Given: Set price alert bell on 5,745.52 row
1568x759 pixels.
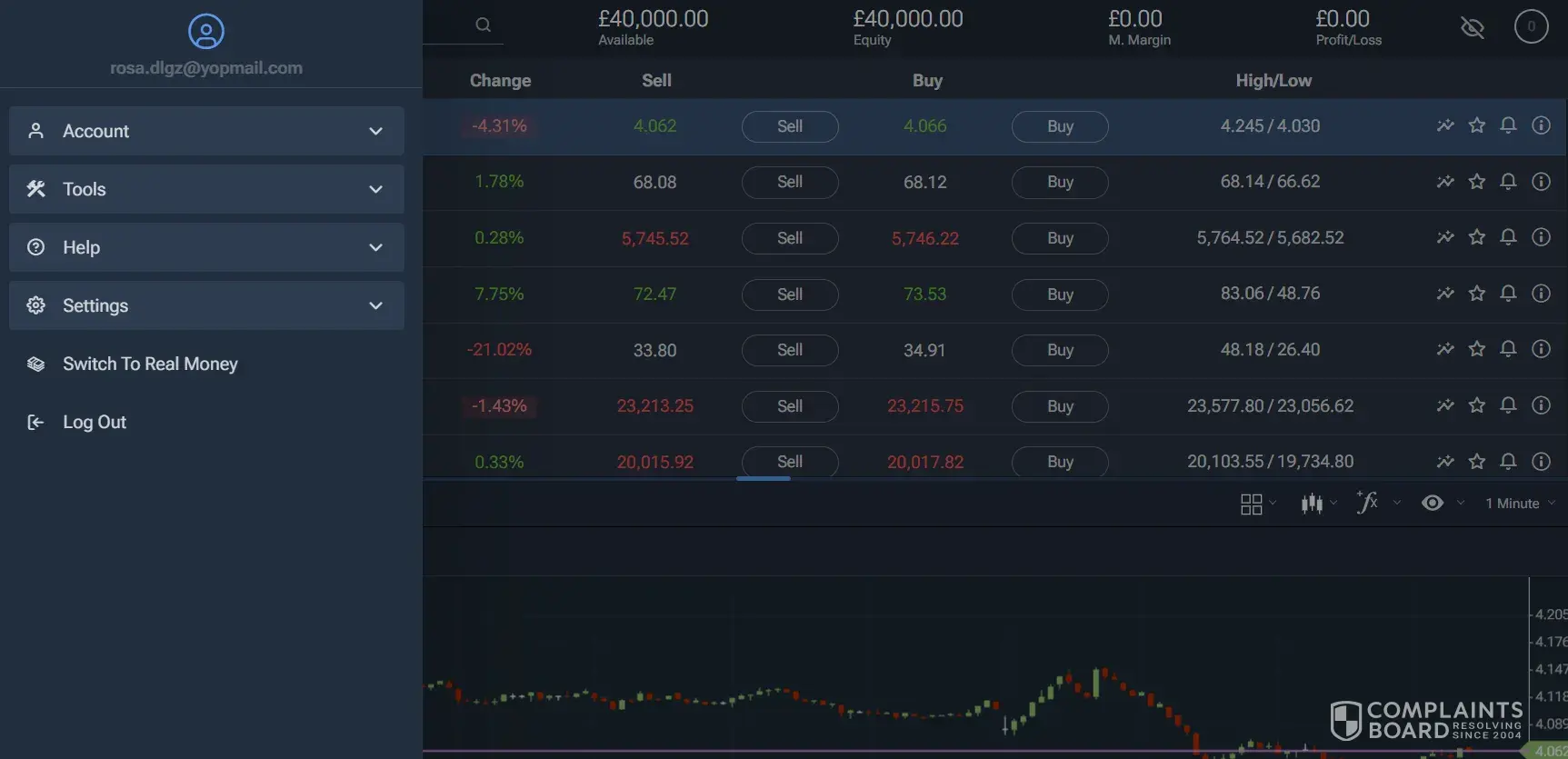Looking at the screenshot, I should pos(1508,237).
